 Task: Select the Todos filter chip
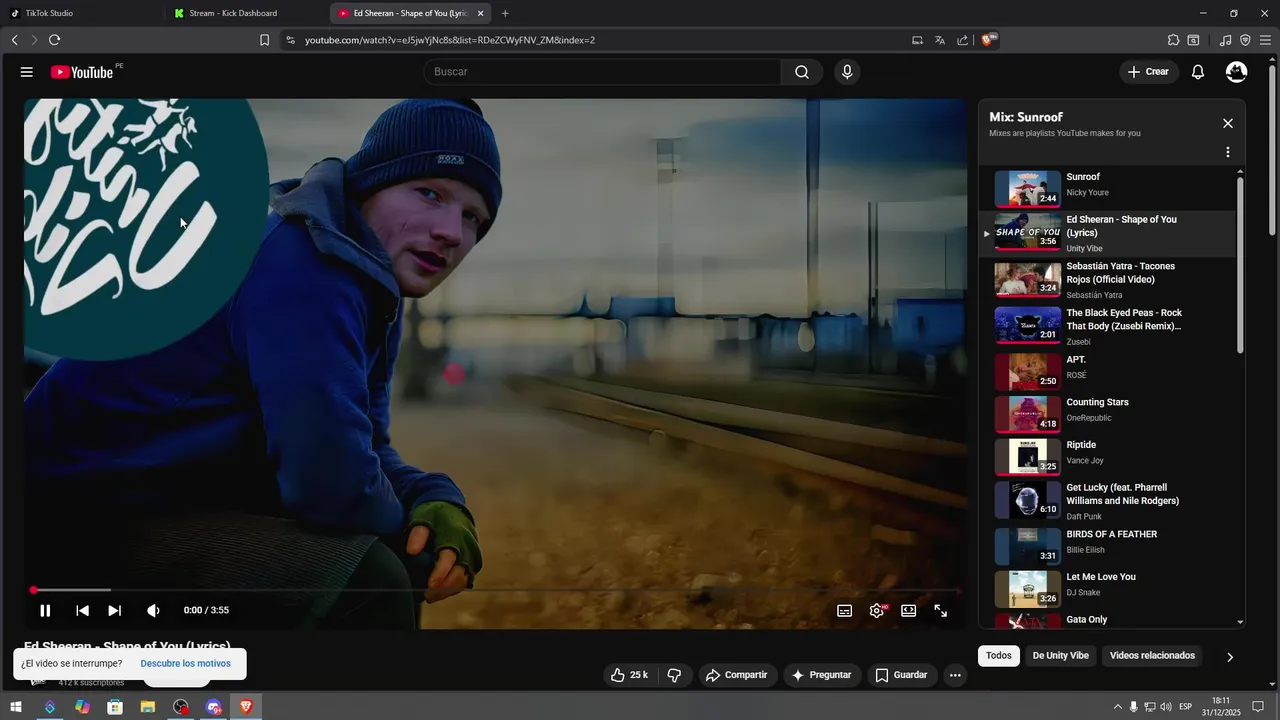[999, 656]
